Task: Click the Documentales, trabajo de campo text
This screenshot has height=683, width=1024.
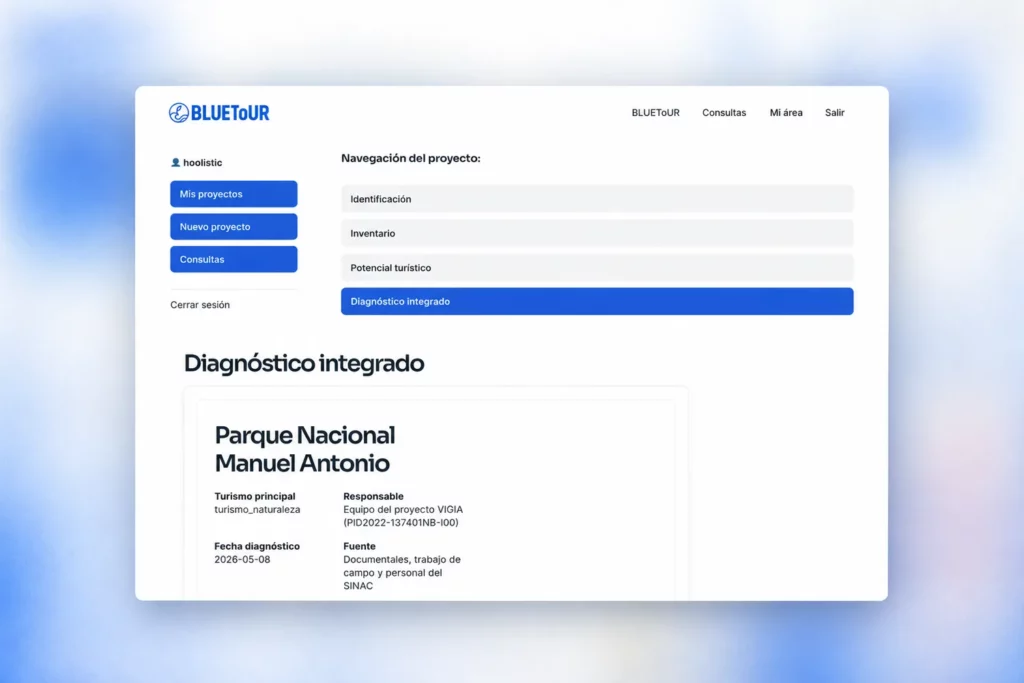Action: [402, 573]
